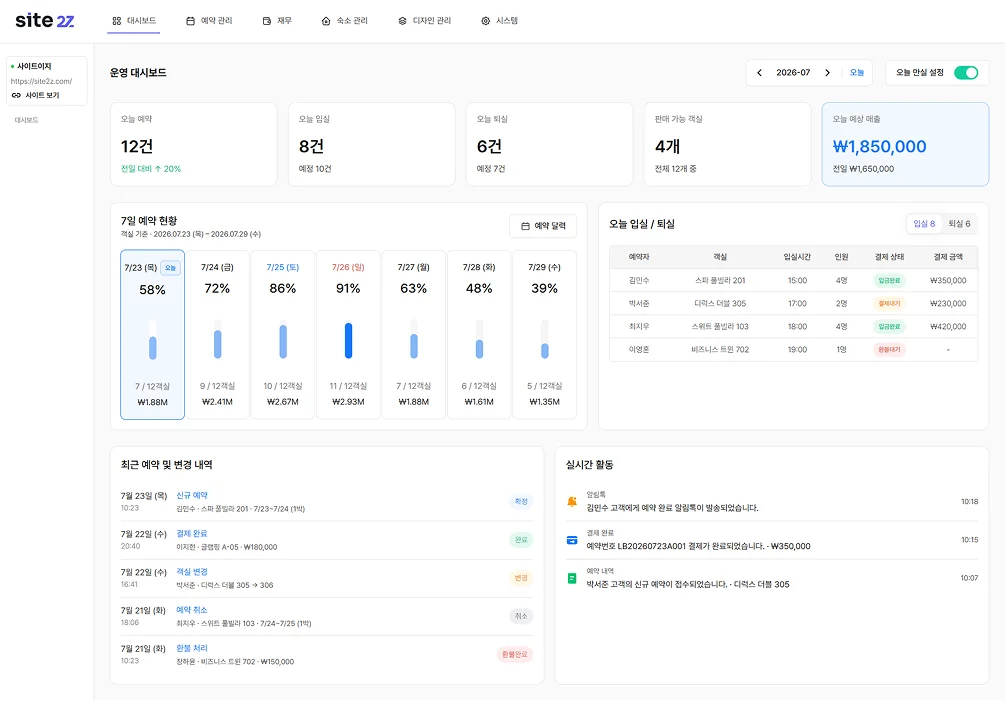Open the 시스템 menu
The image size is (1005, 701).
[499, 21]
